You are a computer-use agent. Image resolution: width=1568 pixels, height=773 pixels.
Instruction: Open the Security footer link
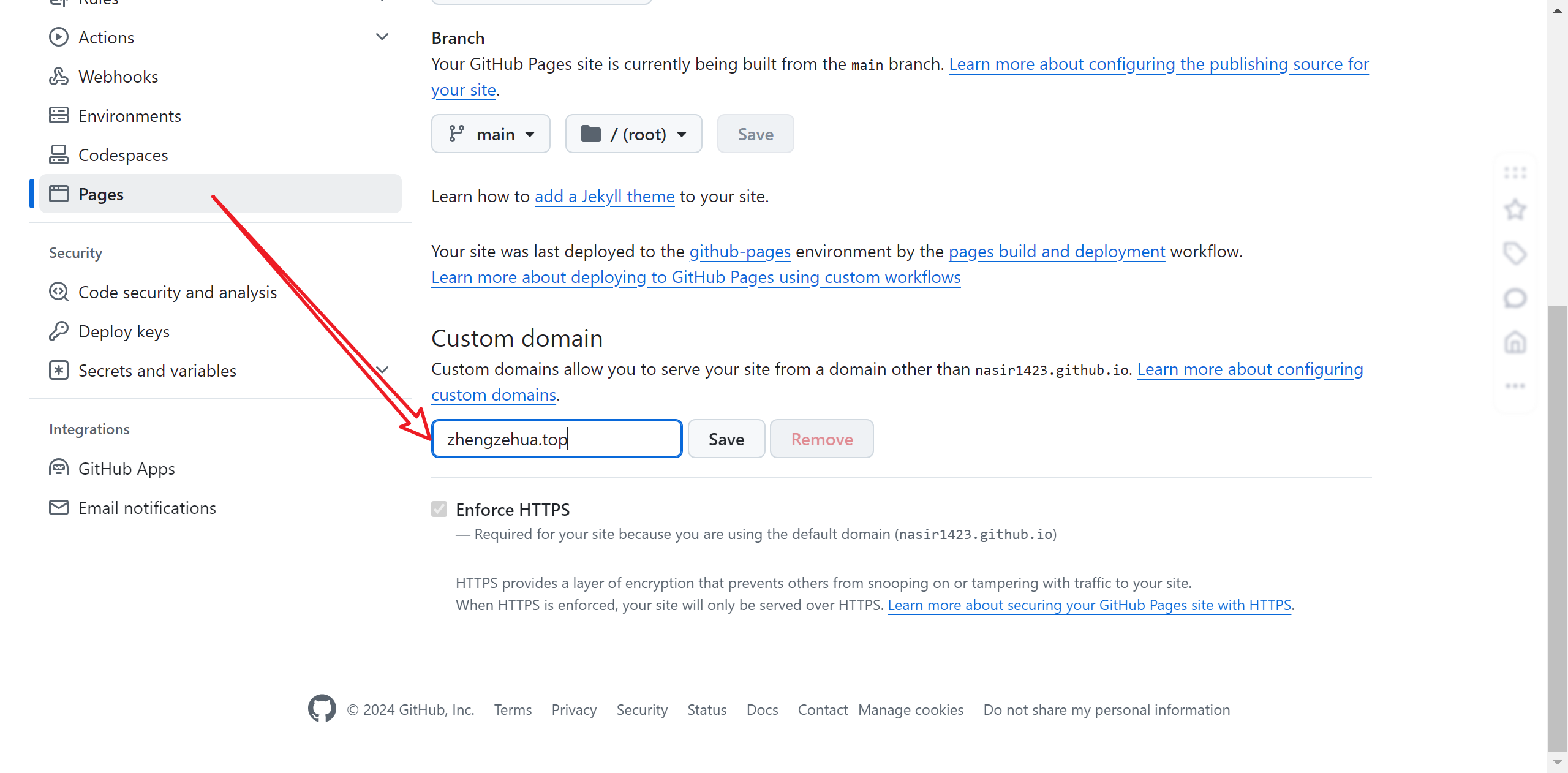(642, 710)
